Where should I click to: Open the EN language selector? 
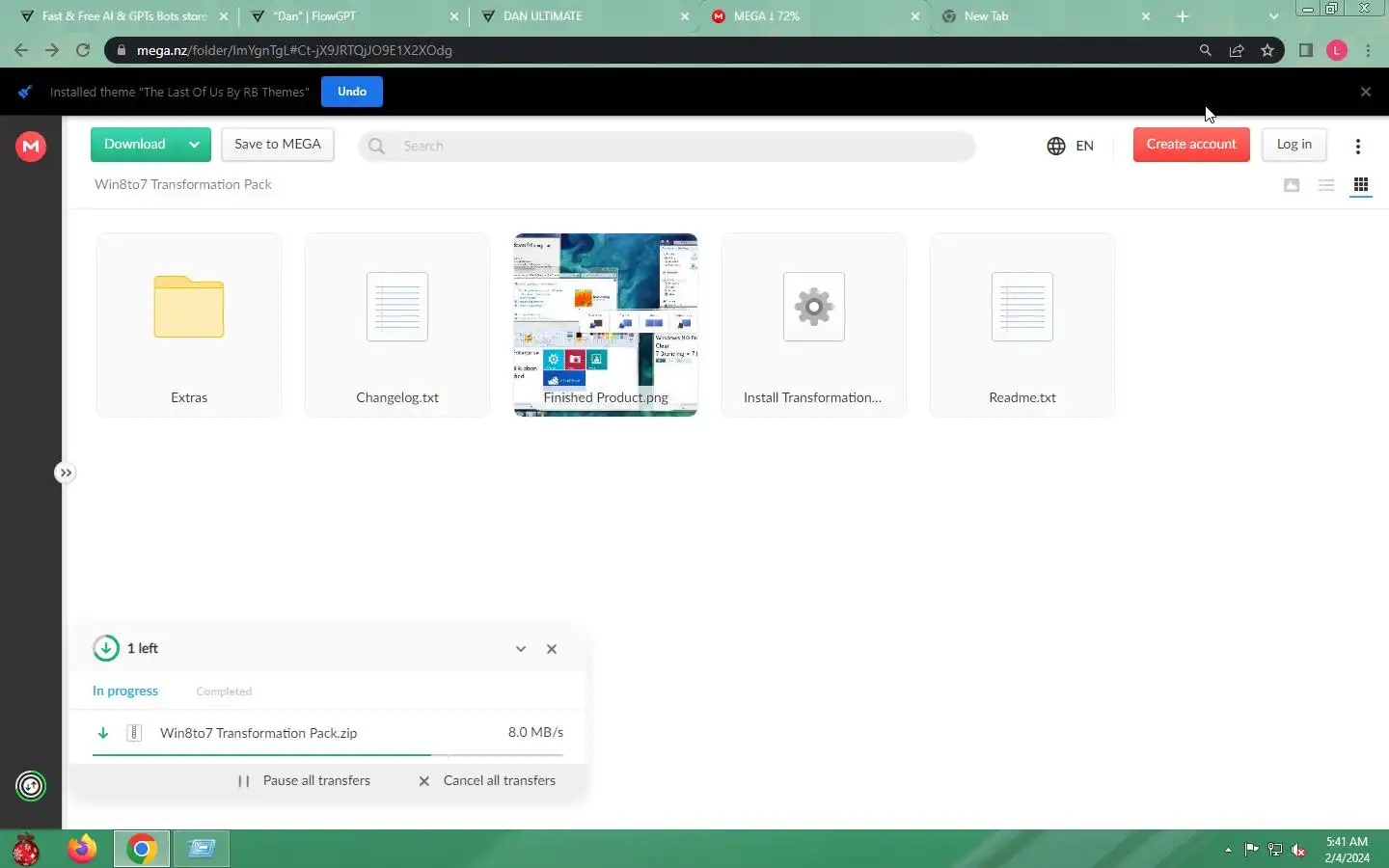1071,146
